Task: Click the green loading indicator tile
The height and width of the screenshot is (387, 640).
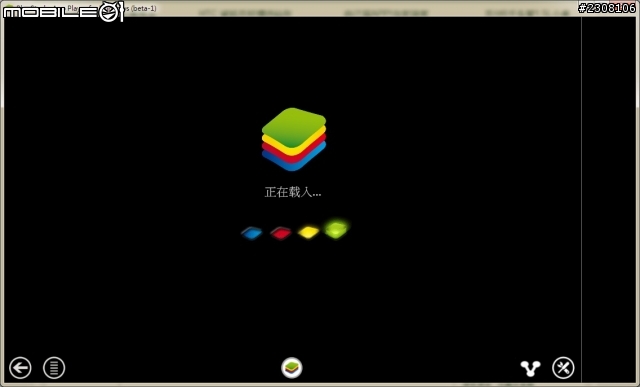Action: pos(336,229)
